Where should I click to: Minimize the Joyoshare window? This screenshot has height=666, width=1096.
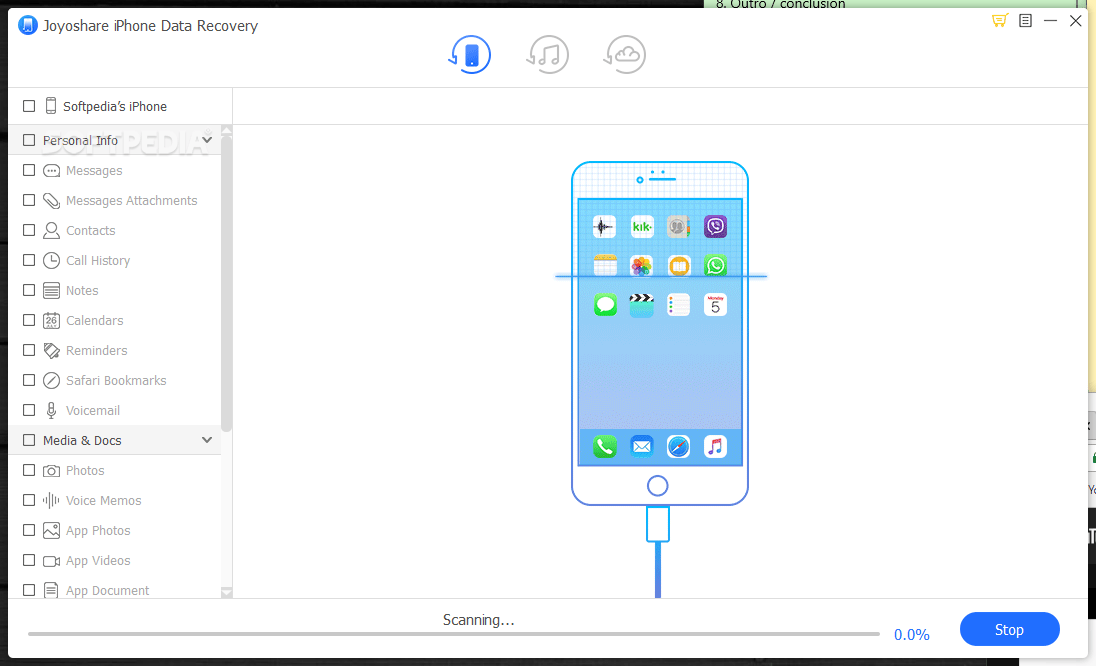pos(1050,21)
